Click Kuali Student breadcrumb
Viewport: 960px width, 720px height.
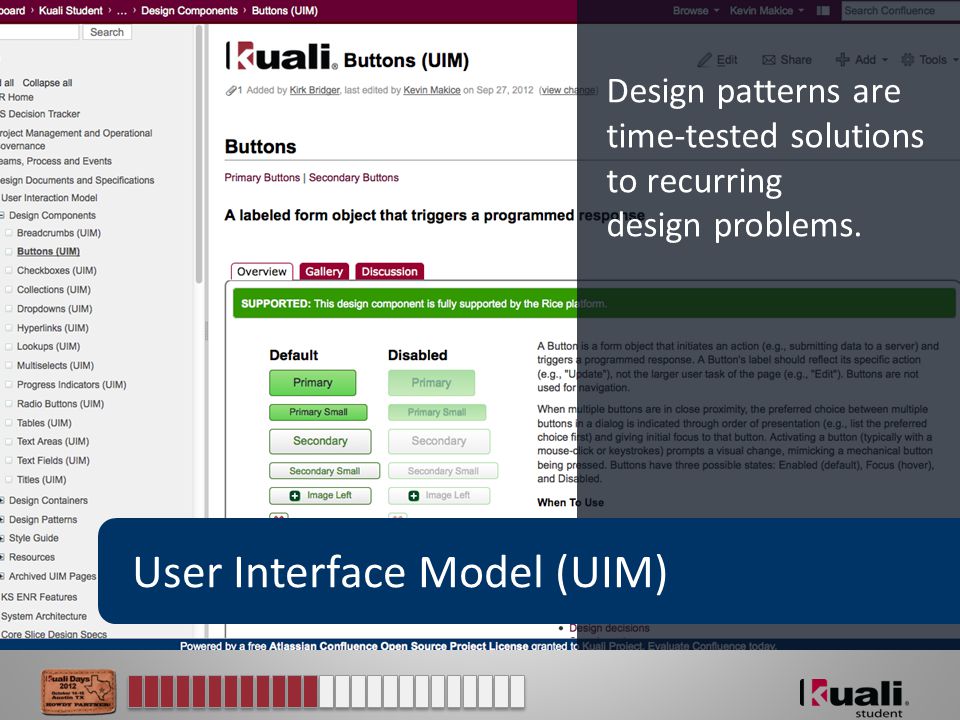pos(70,10)
